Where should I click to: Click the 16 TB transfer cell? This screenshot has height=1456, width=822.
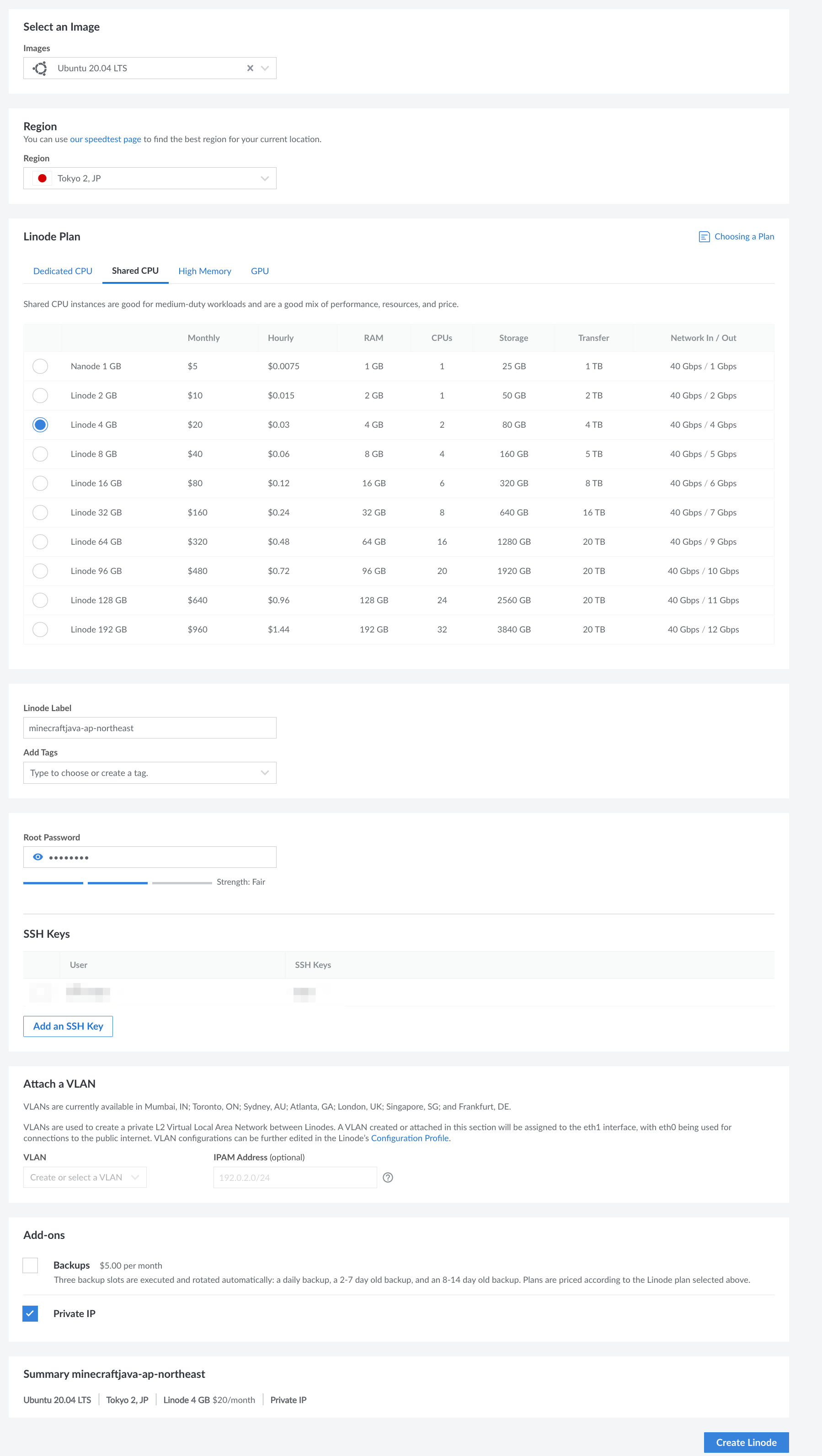pos(593,513)
